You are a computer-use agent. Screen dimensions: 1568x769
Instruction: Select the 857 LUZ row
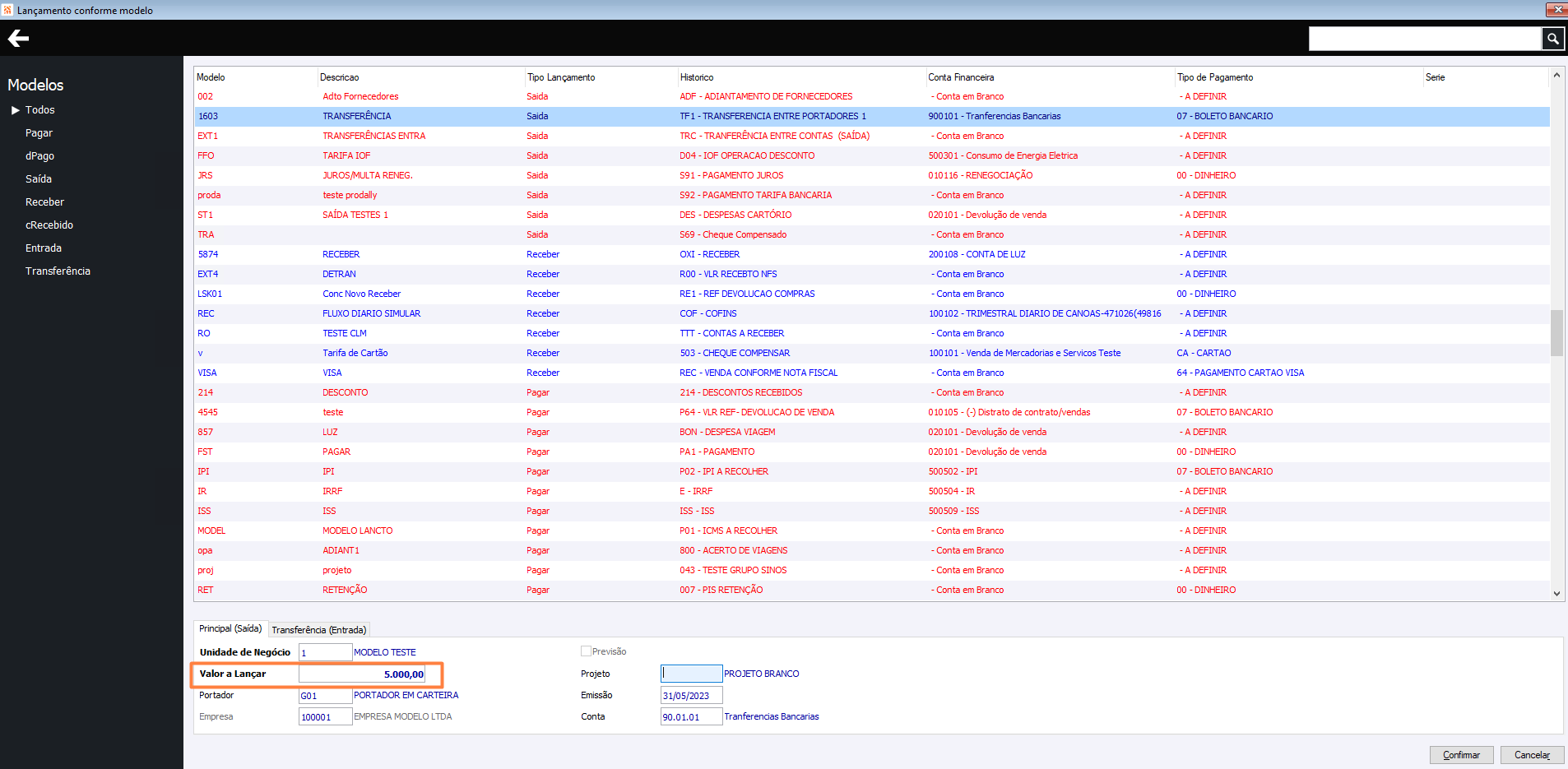872,433
